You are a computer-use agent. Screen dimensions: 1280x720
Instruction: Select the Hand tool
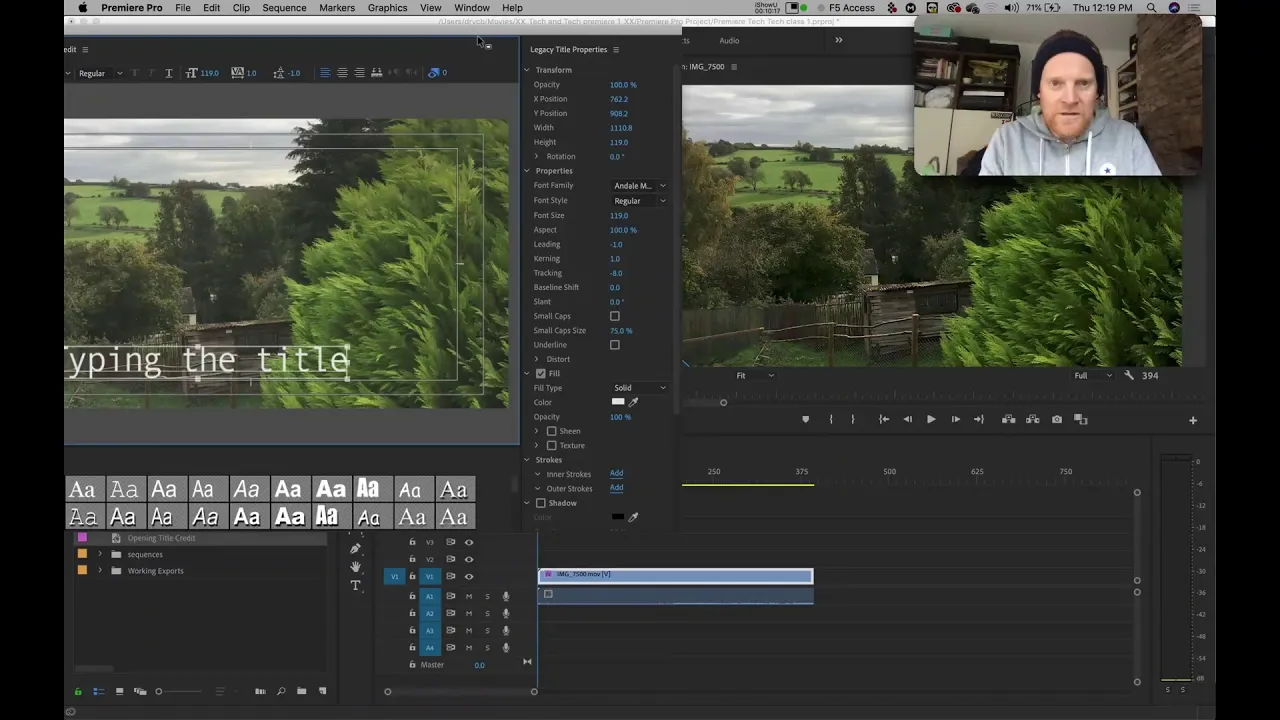tap(355, 567)
